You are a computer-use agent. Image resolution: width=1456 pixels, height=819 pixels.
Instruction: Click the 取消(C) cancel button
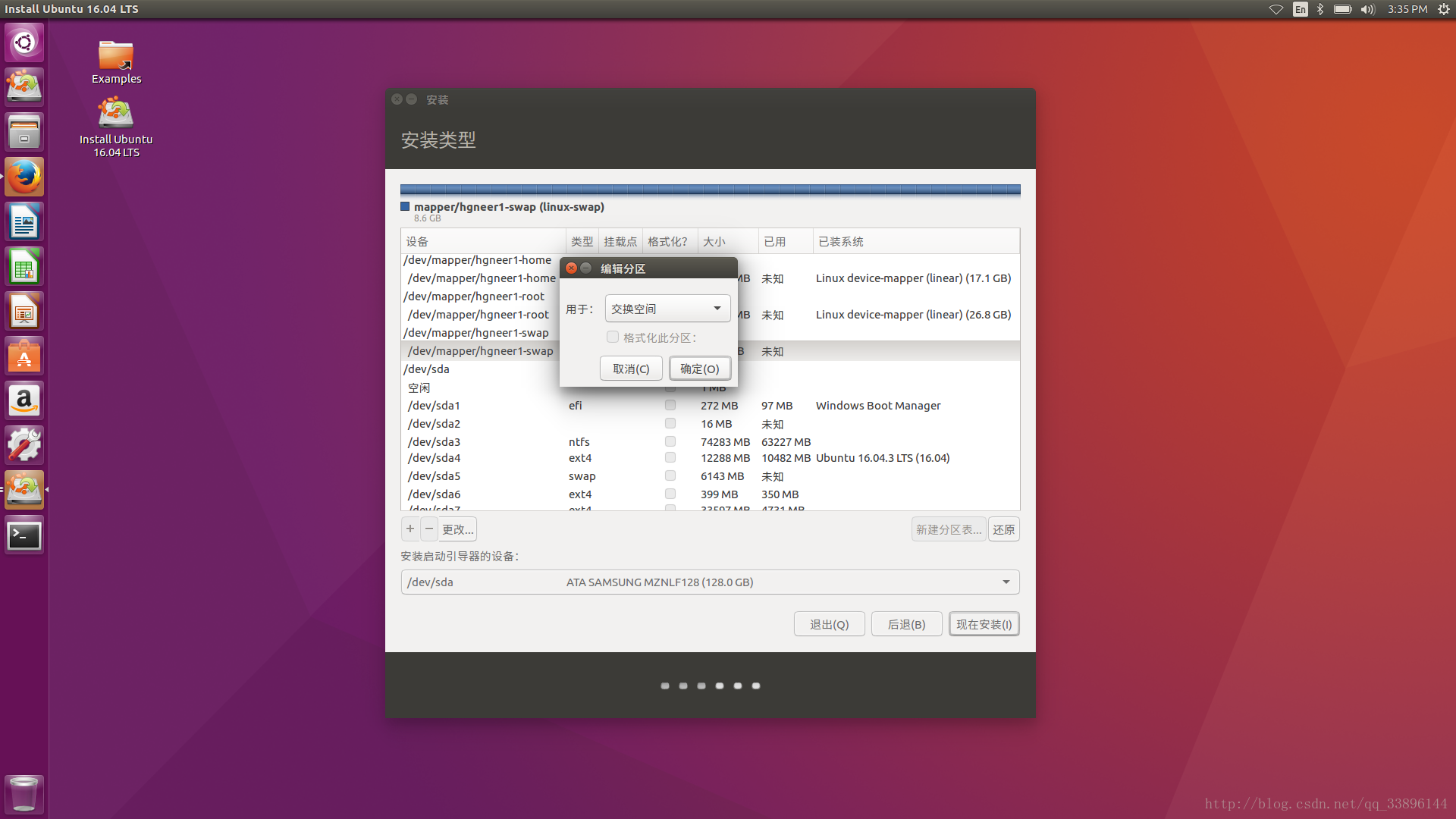(x=631, y=369)
